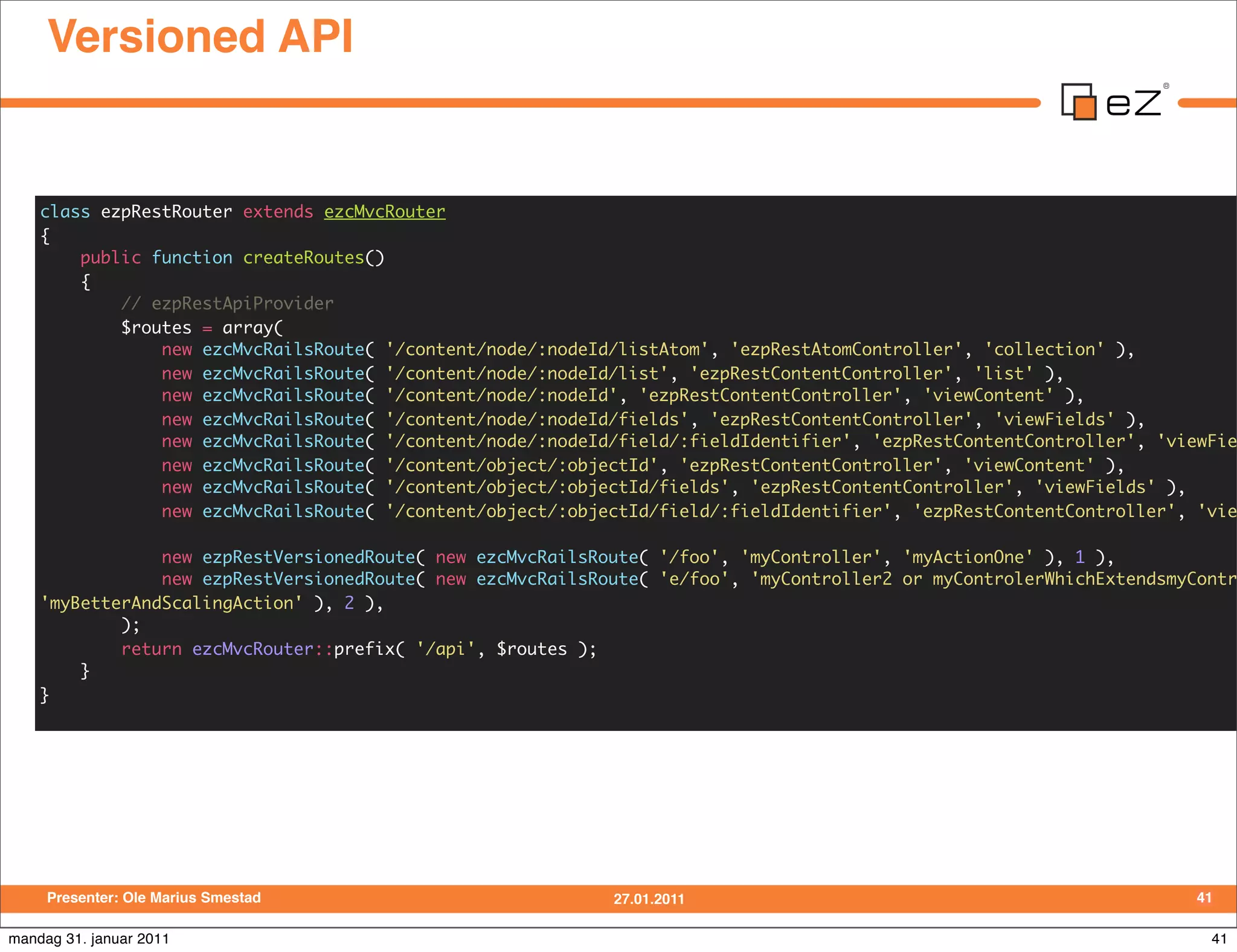Click the '/content/node/:nodeId' route string
The image size is (1237, 952).
coord(501,395)
